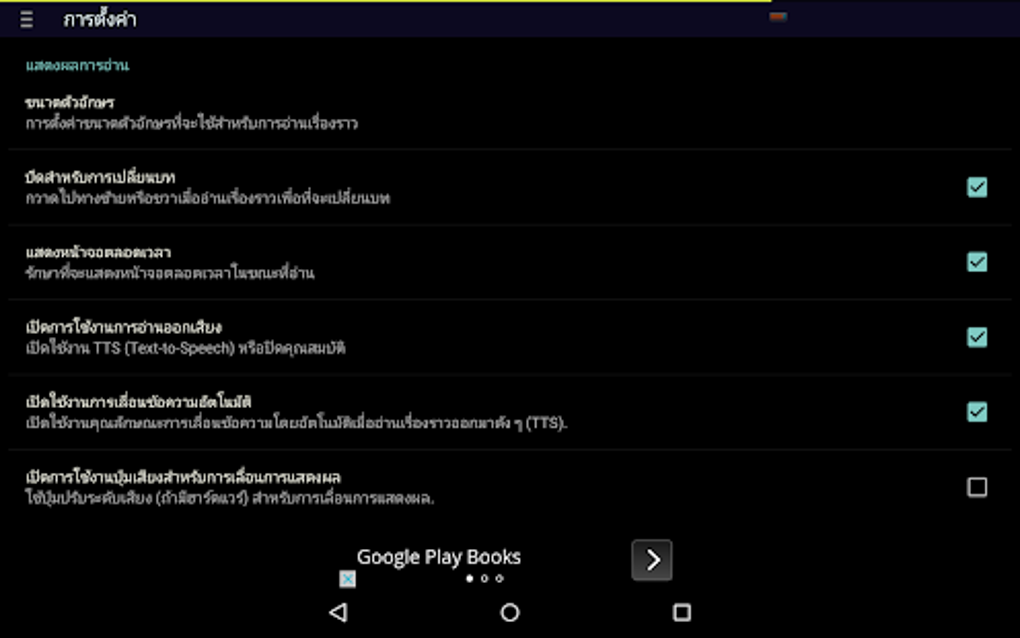
Task: Click the ad's next arrow button
Action: tap(652, 560)
